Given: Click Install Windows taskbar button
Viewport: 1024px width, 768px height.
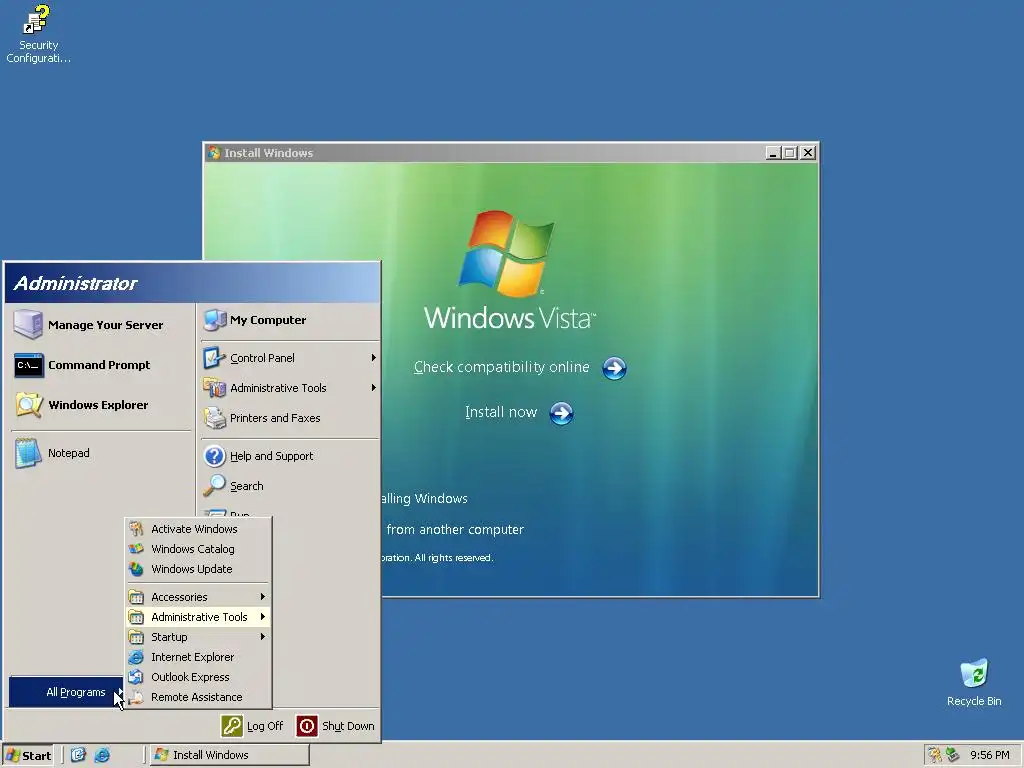Looking at the screenshot, I should click(x=229, y=755).
